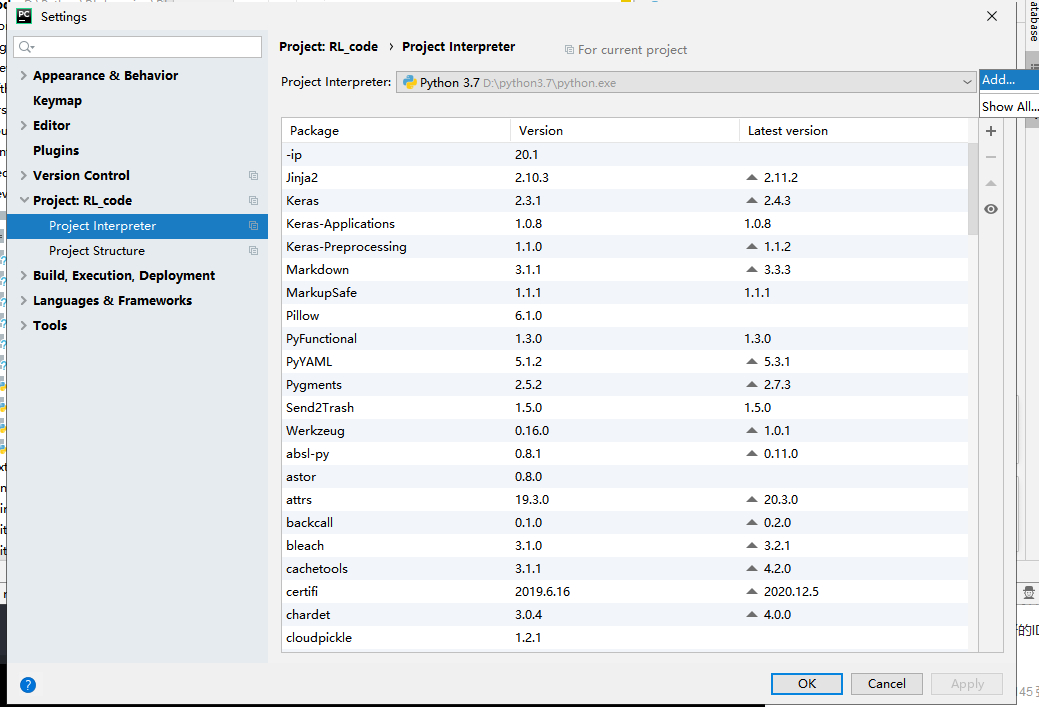Expand the Tools section
The image size is (1039, 707).
pyautogui.click(x=23, y=325)
